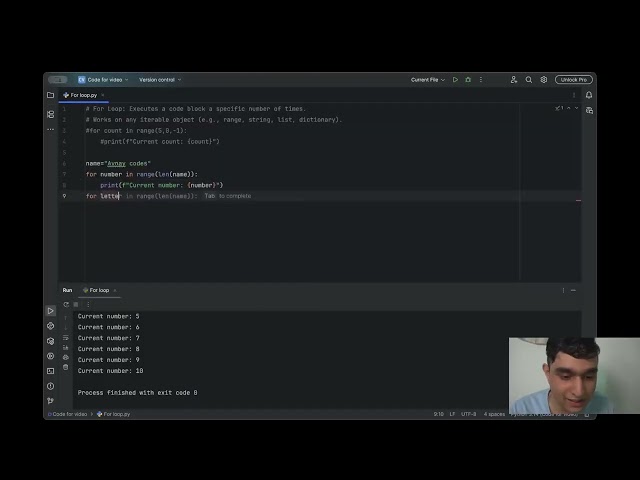640x480 pixels.
Task: Open Code With Me collaboration icon
Action: pyautogui.click(x=514, y=80)
